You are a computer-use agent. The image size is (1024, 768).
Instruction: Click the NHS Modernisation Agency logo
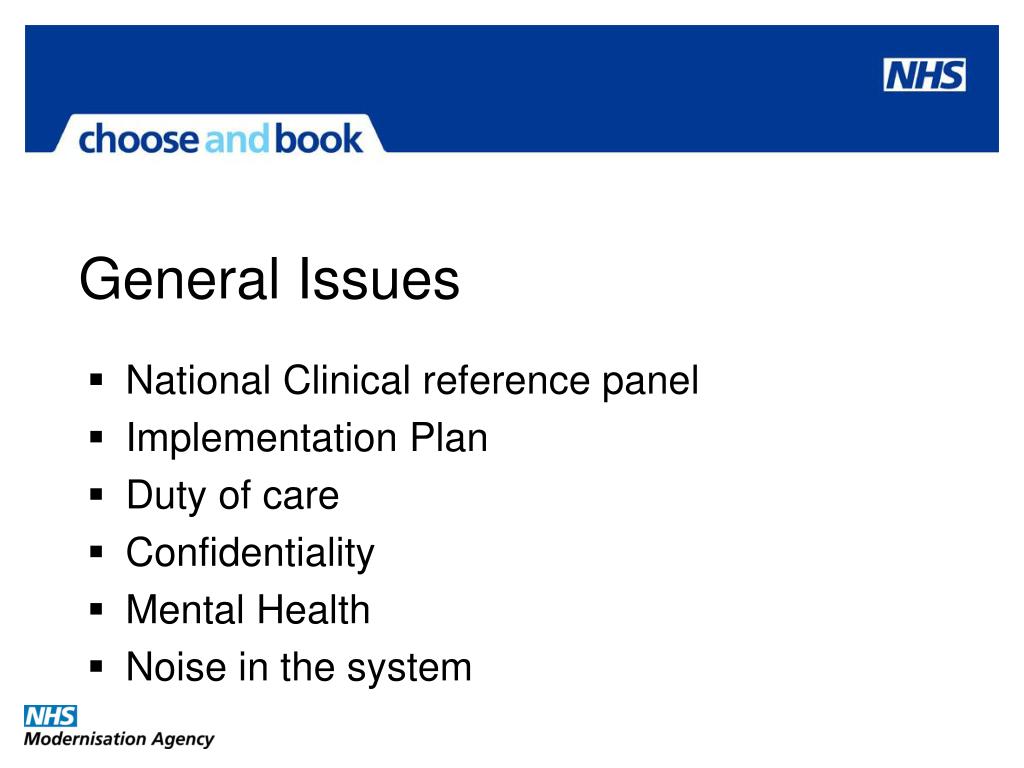pos(119,726)
